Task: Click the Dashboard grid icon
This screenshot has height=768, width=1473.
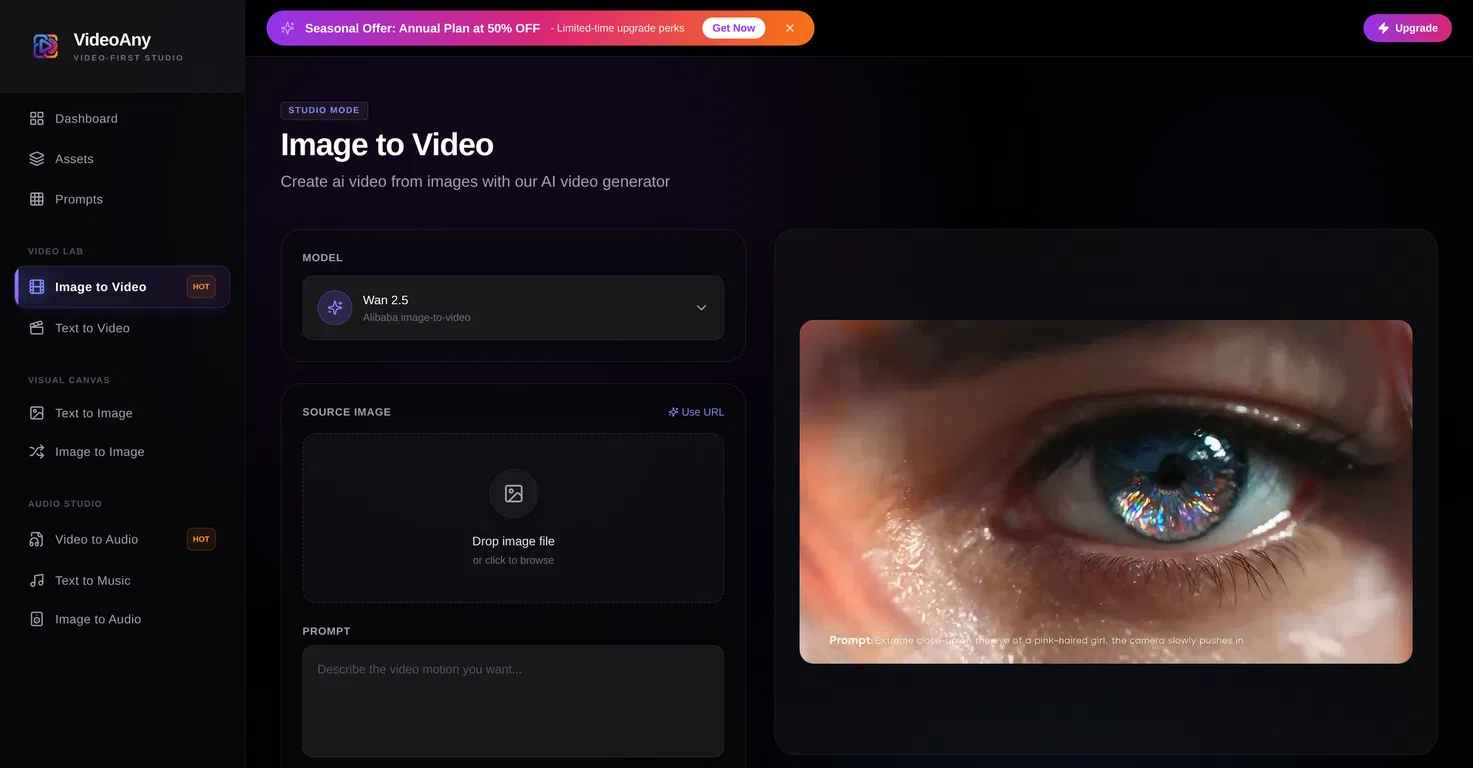Action: (37, 118)
